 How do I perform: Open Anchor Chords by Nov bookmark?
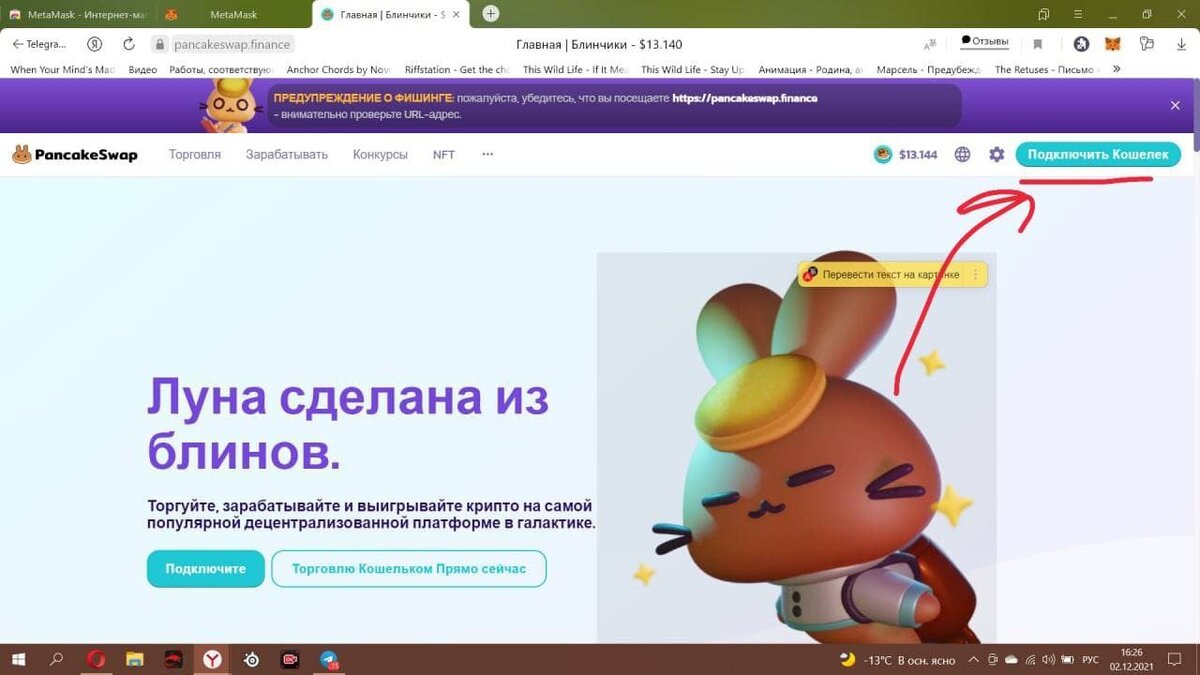tap(338, 70)
